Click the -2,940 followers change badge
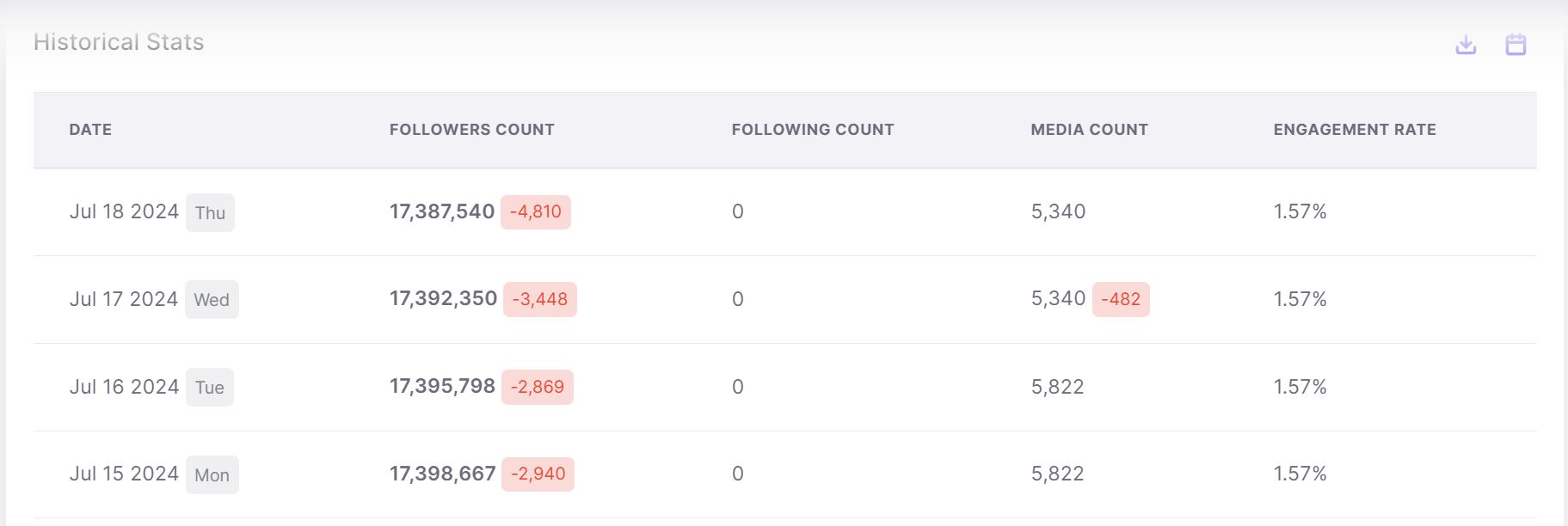This screenshot has height=526, width=1568. 538,474
